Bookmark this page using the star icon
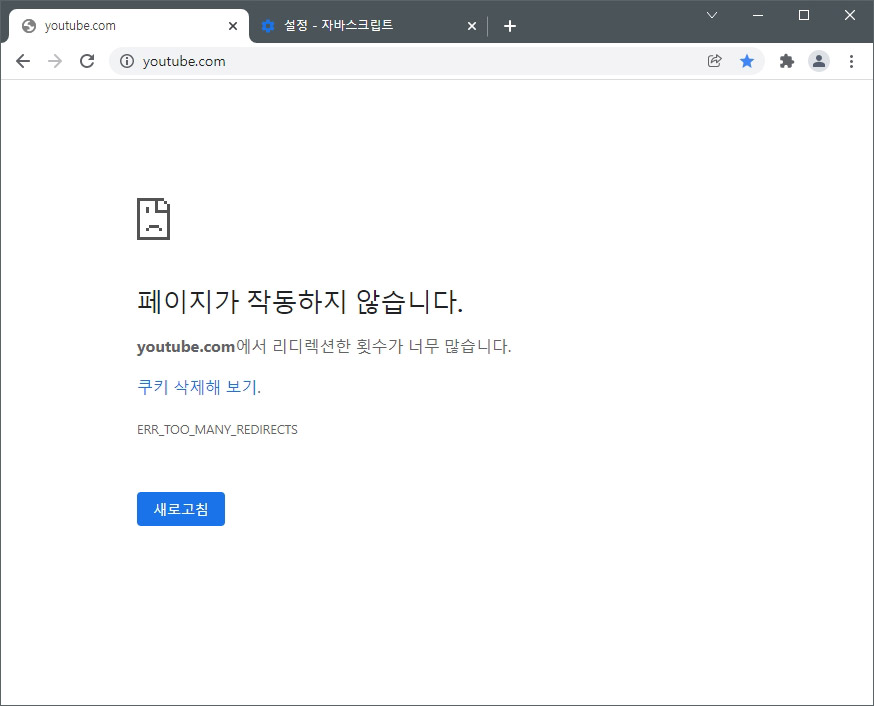874x706 pixels. (x=747, y=60)
